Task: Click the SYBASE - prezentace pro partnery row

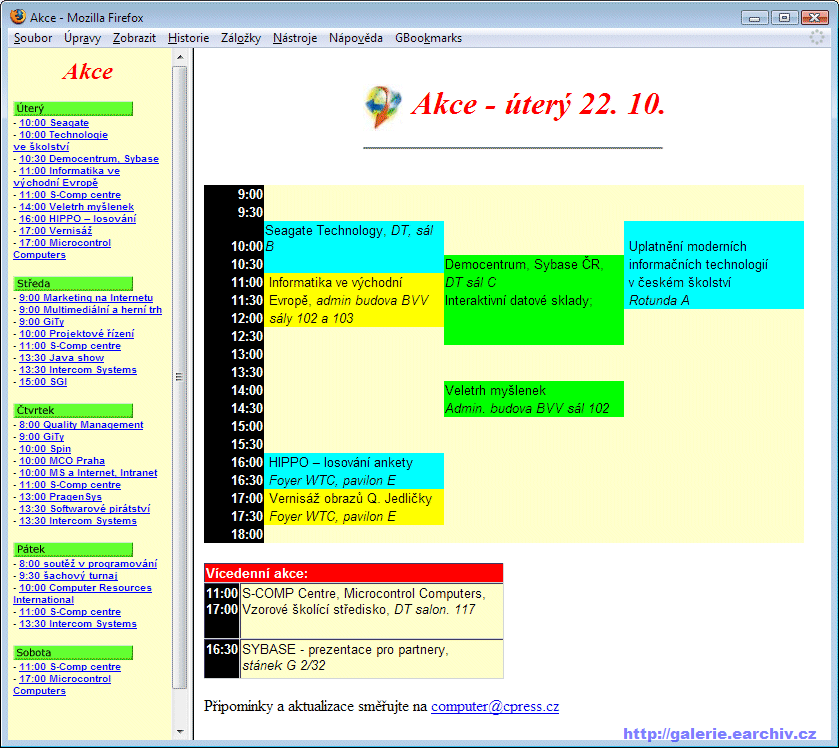Action: point(354,659)
